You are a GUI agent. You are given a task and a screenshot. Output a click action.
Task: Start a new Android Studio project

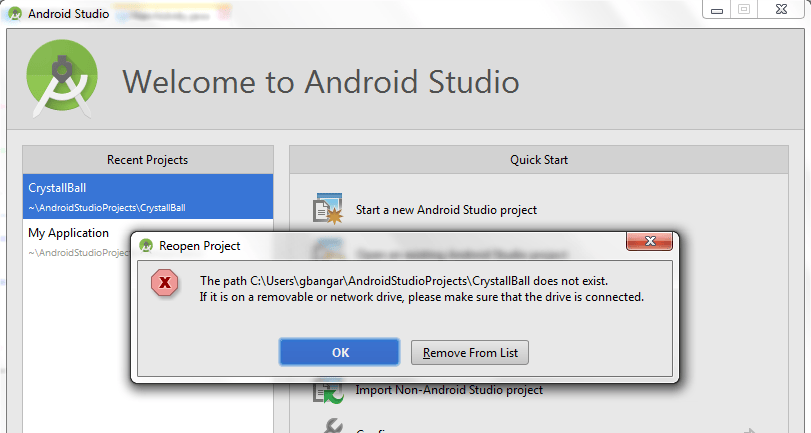point(446,210)
